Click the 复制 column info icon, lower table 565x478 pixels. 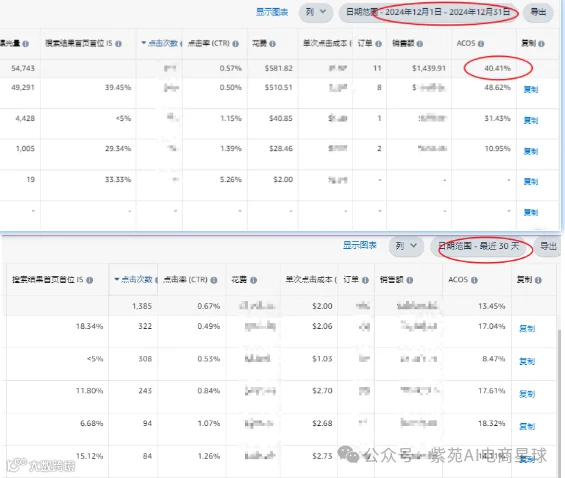[x=538, y=280]
